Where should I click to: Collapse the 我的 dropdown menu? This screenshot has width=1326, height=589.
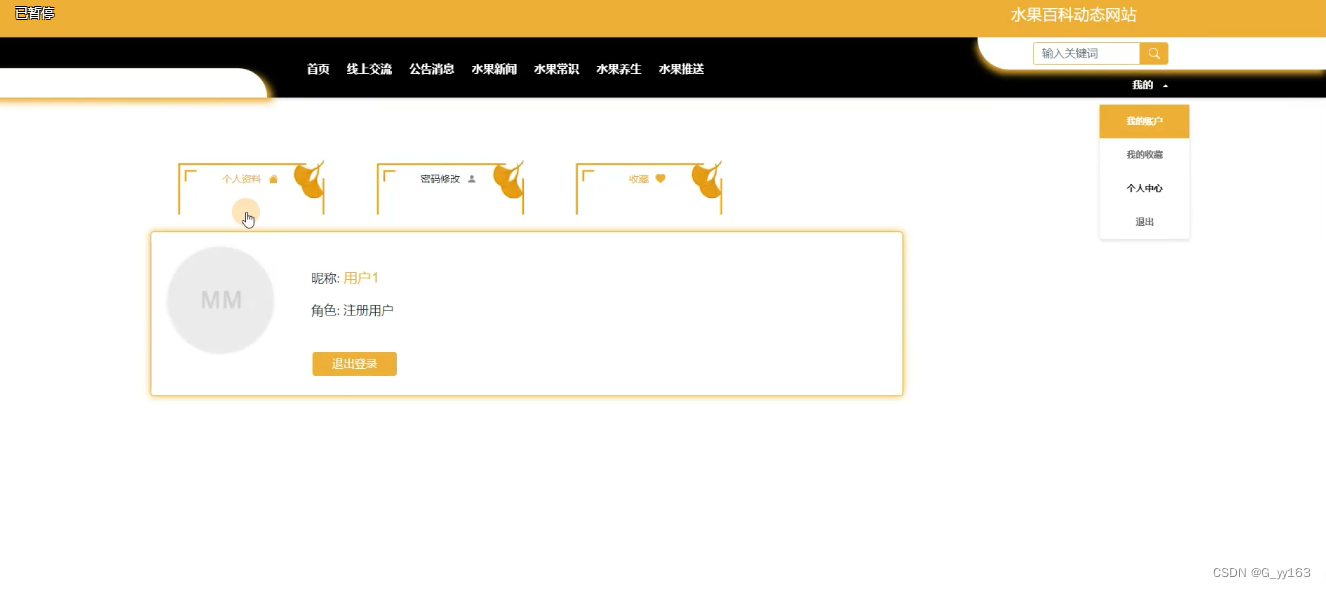(1149, 85)
